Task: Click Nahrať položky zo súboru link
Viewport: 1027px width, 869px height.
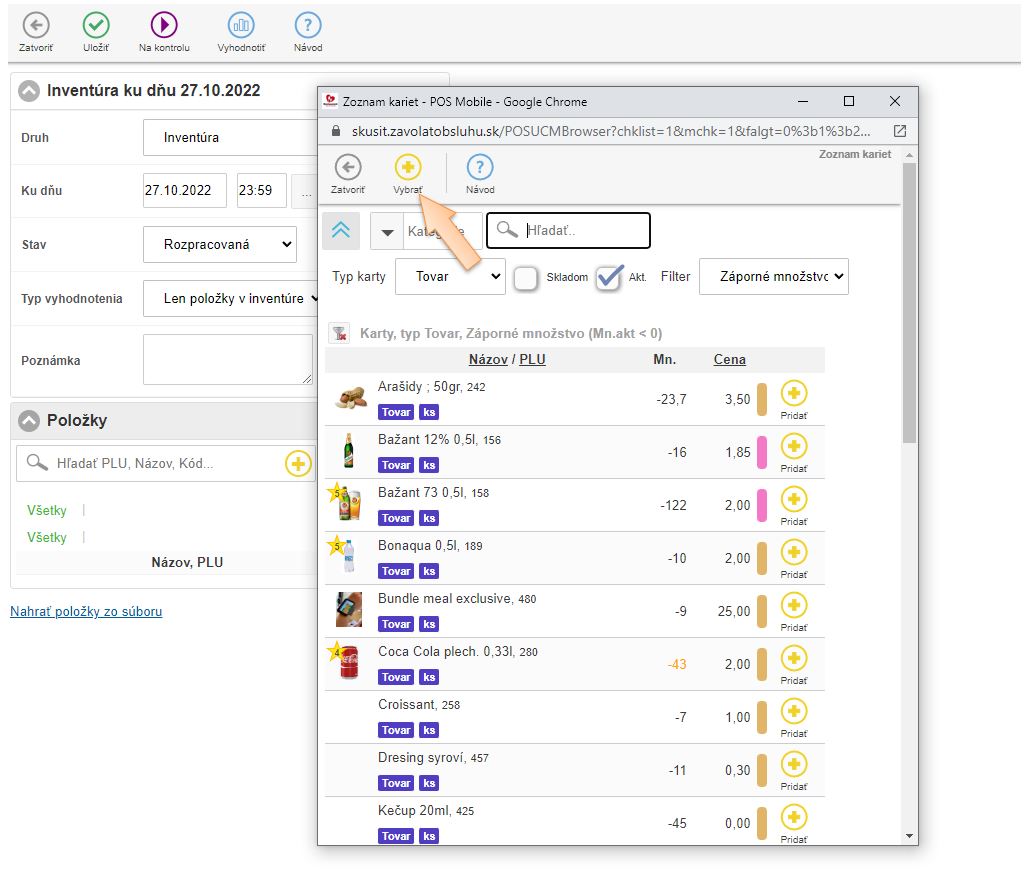Action: [x=86, y=611]
